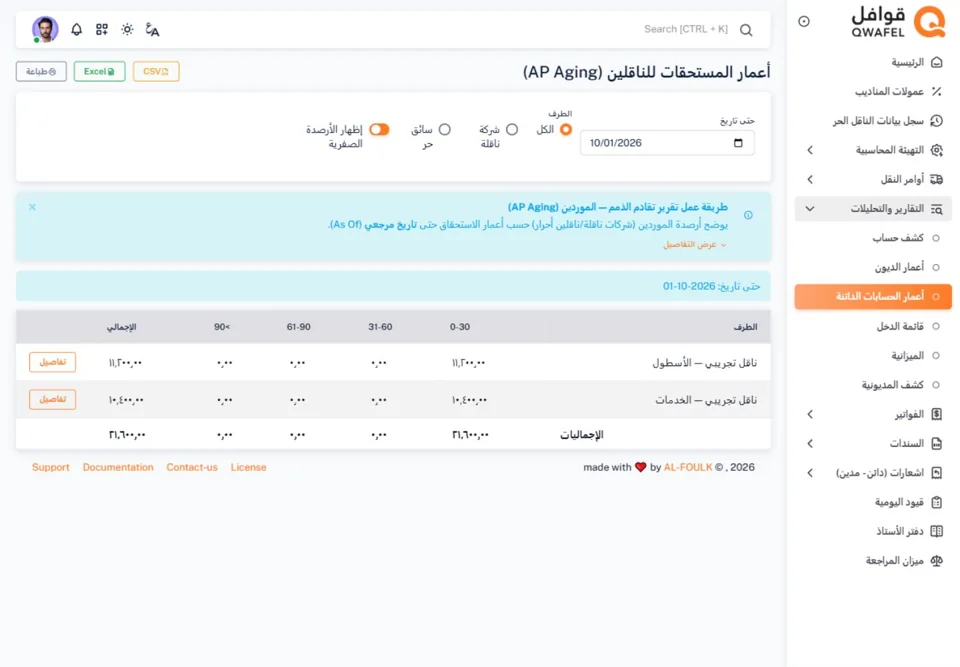
Task: Switch theme with the sun icon
Action: [x=127, y=29]
